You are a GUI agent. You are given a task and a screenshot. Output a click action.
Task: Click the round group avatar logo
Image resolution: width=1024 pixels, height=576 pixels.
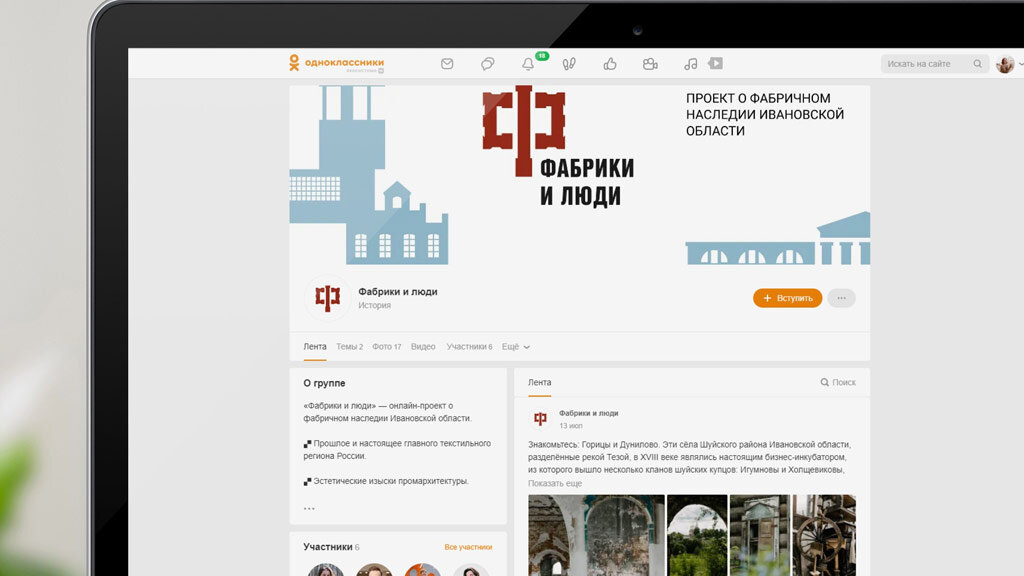(328, 298)
